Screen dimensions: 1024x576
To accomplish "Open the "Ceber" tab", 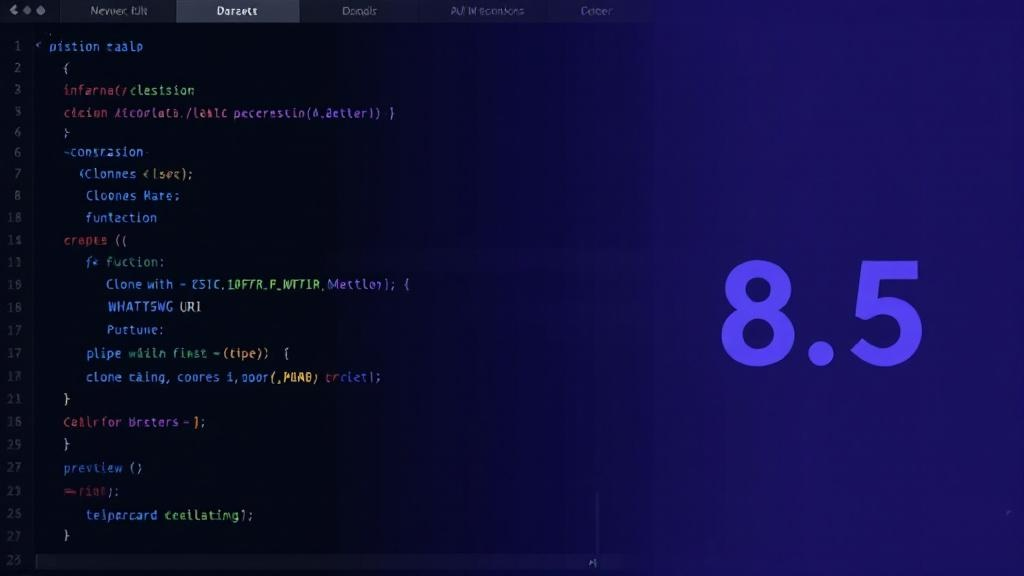I will [597, 11].
